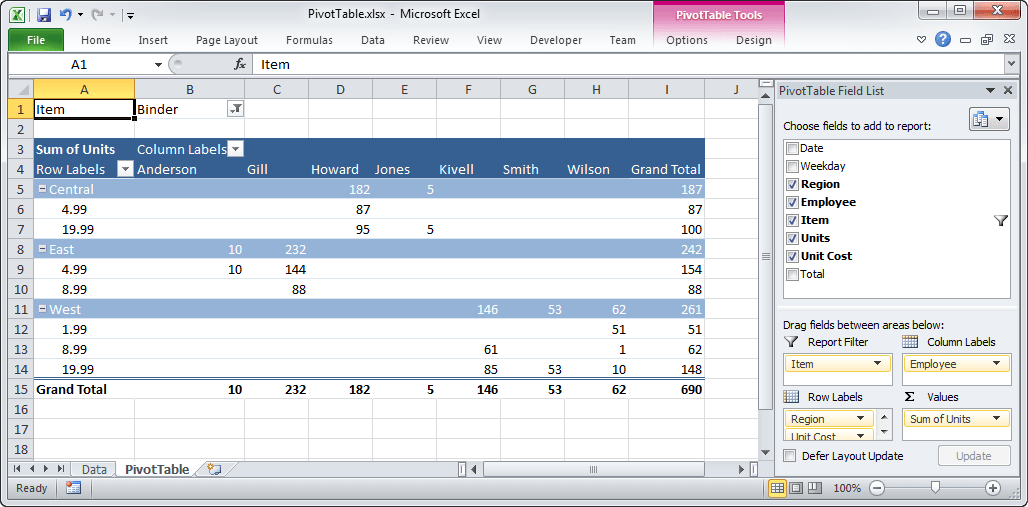Viewport: 1028px width, 507px height.
Task: Click the insert new worksheet tab icon
Action: click(x=214, y=469)
